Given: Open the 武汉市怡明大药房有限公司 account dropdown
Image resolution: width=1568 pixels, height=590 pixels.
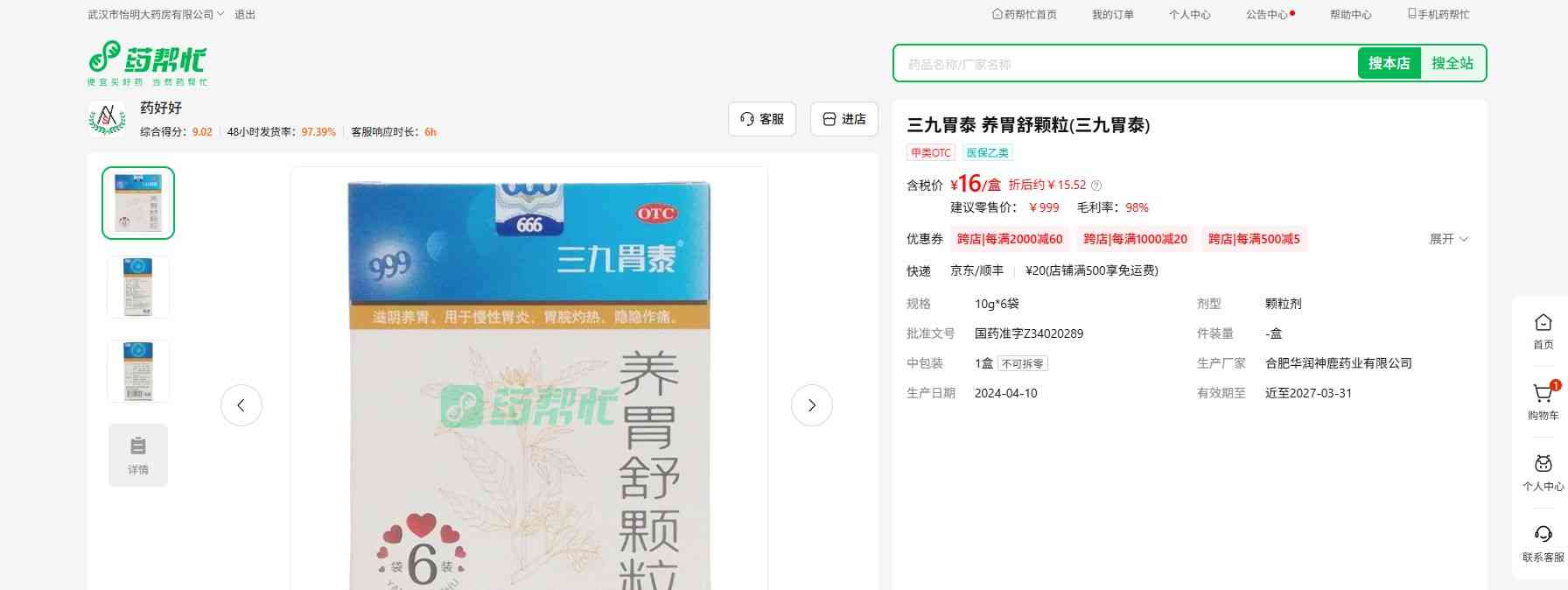Looking at the screenshot, I should click(156, 15).
